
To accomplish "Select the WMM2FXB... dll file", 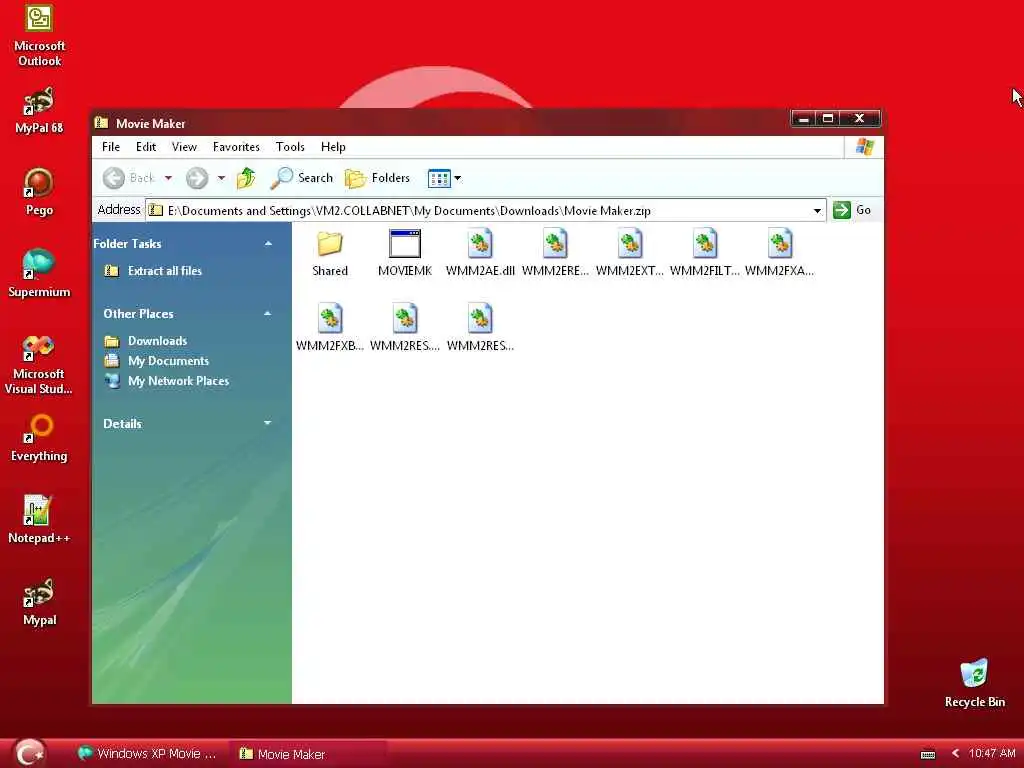I will pyautogui.click(x=330, y=328).
